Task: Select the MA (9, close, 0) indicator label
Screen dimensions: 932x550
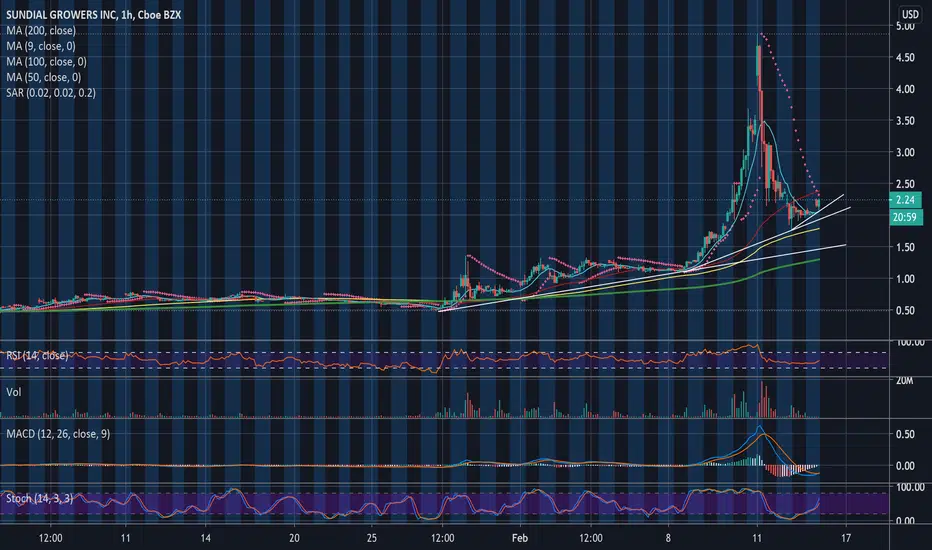Action: click(x=41, y=46)
